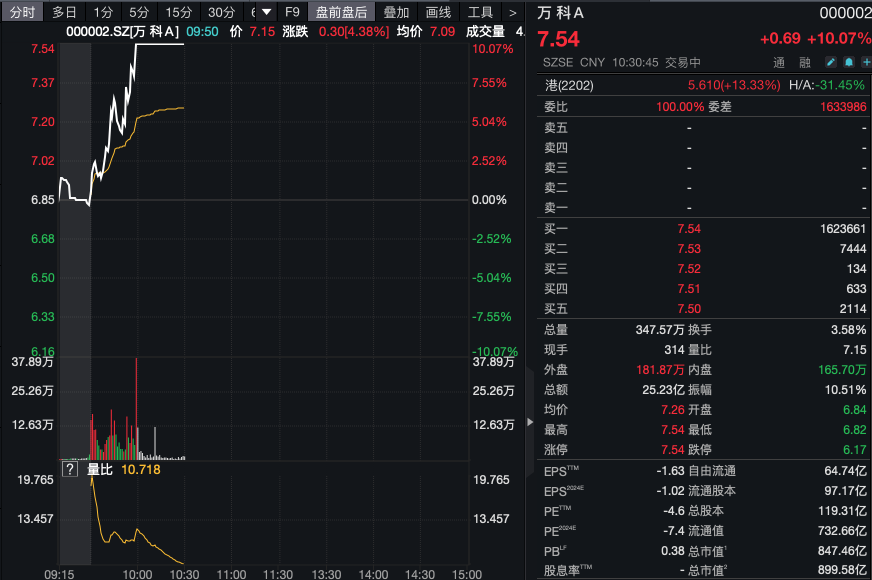
Task: Open the F9 toolbar item
Action: click(292, 12)
